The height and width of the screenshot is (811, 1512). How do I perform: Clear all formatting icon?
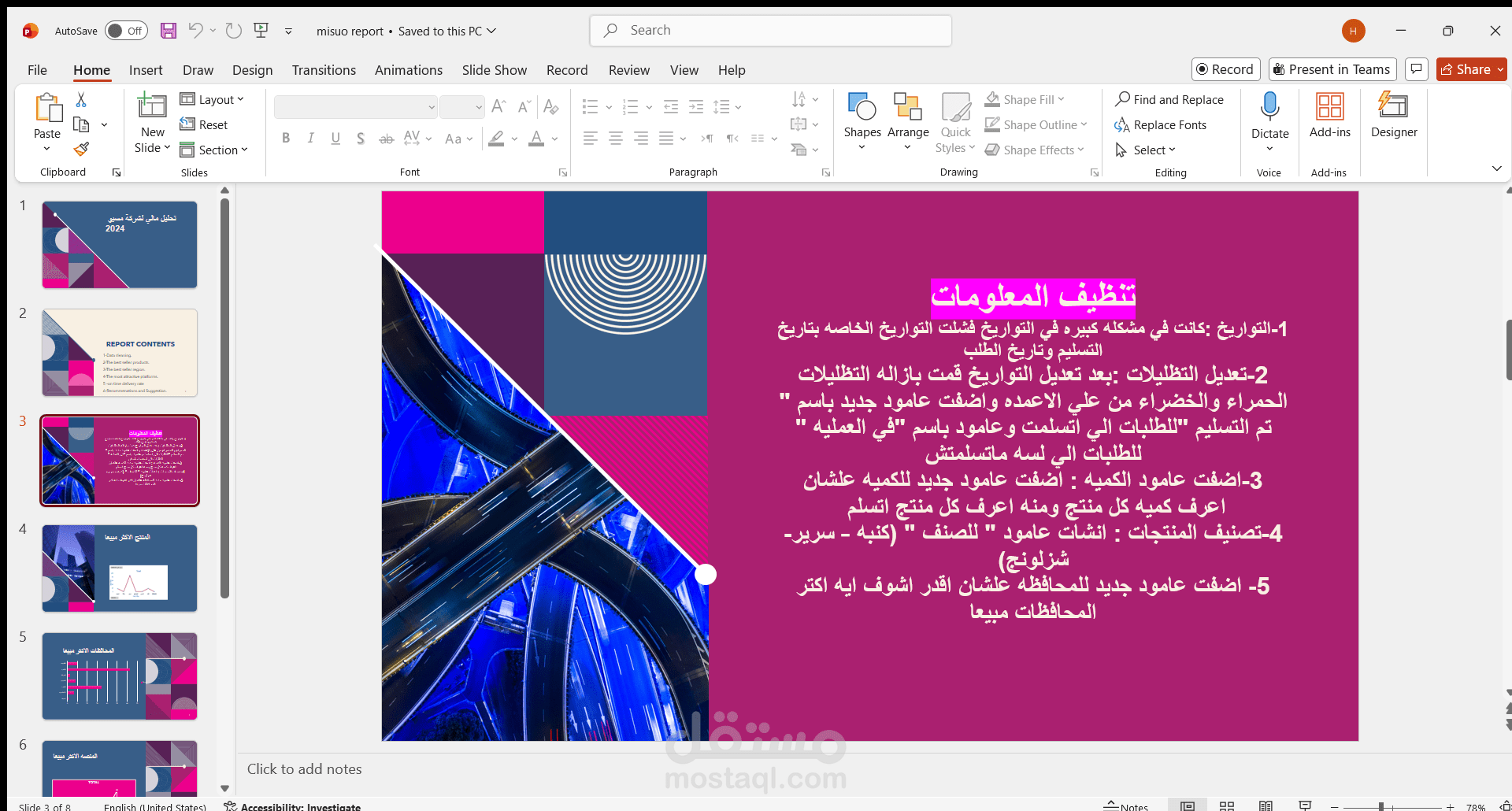[x=551, y=106]
